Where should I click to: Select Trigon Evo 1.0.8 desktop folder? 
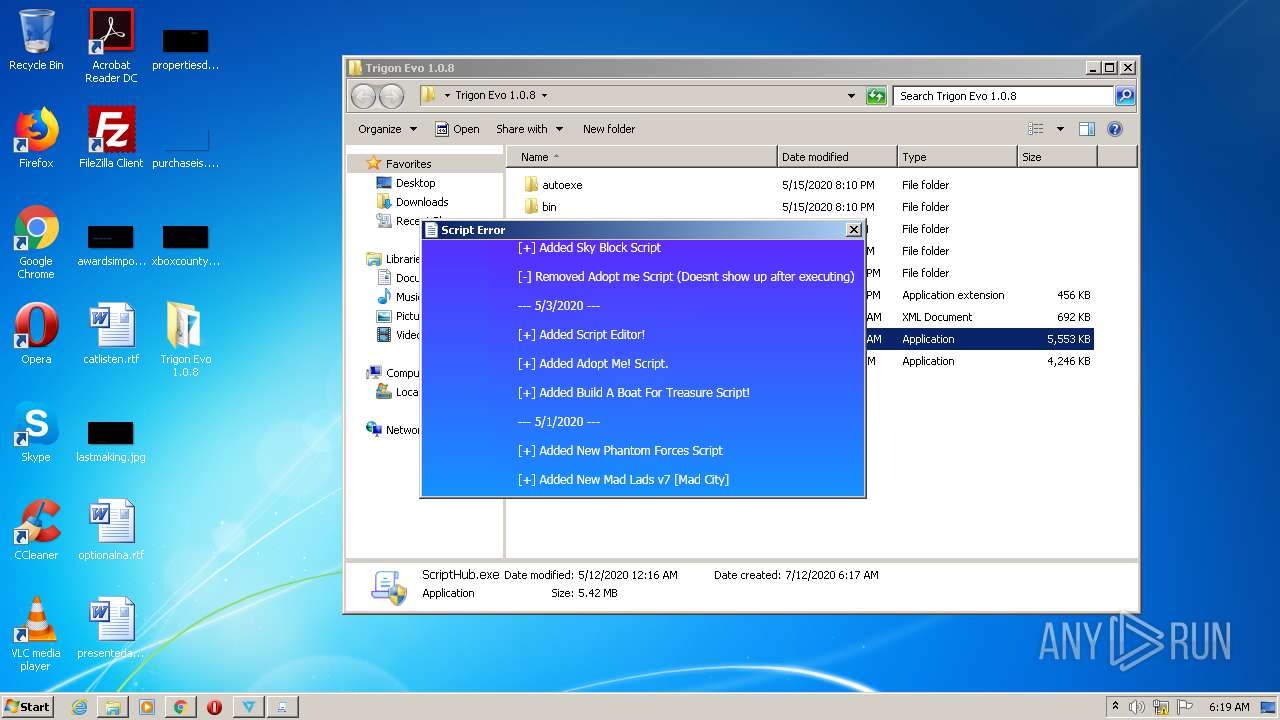pos(186,340)
